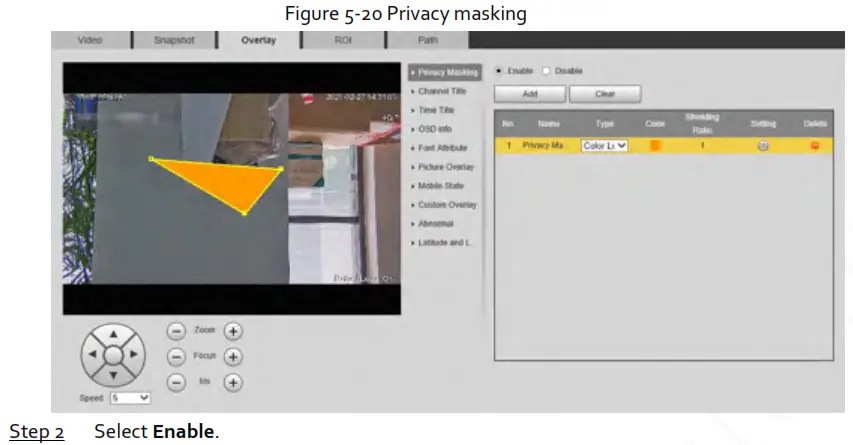Image resolution: width=853 pixels, height=445 pixels.
Task: Increase Focus with plus icon
Action: [x=233, y=357]
